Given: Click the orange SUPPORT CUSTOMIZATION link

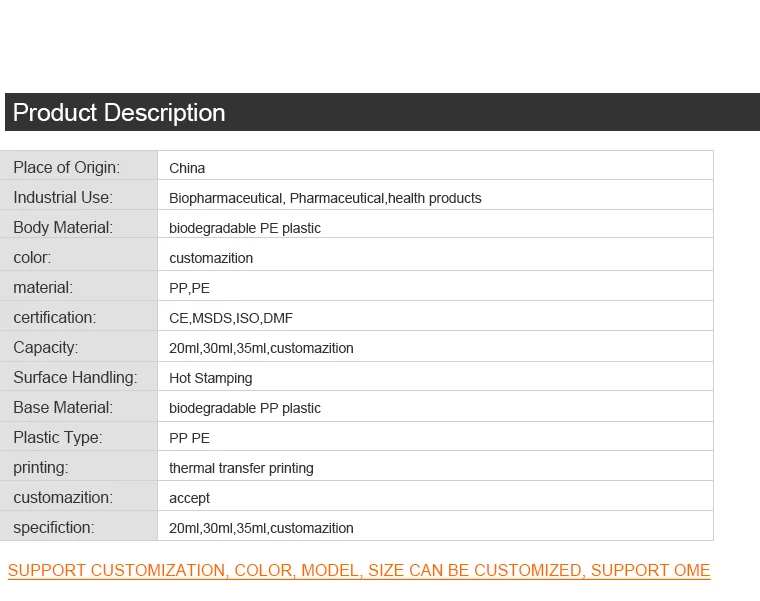Looking at the screenshot, I should (x=358, y=570).
